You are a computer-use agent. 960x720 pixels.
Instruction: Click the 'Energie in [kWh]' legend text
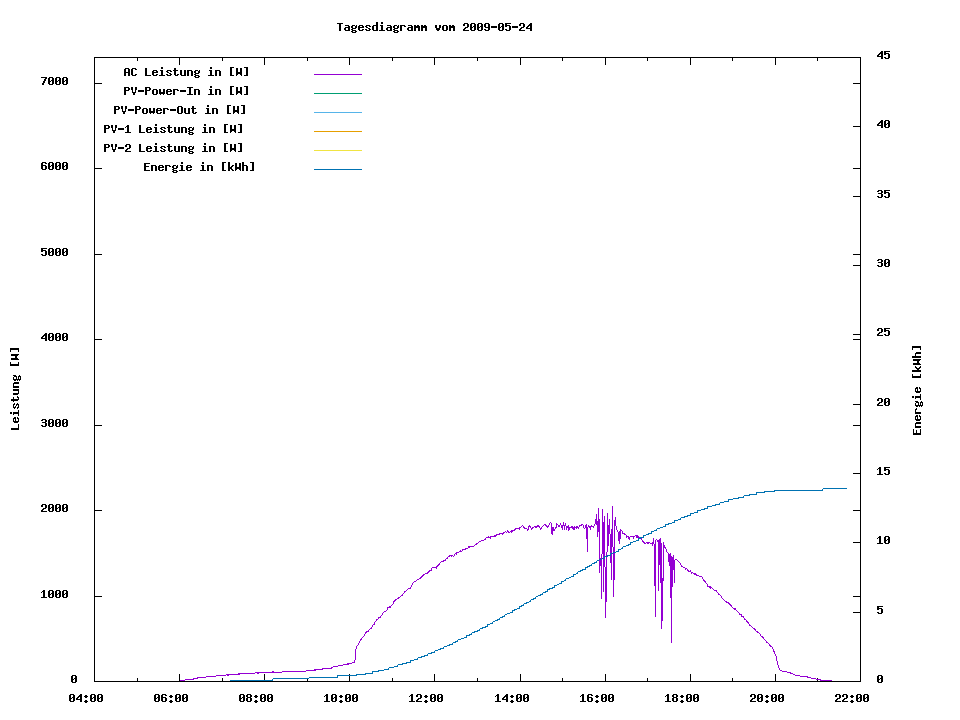199,167
